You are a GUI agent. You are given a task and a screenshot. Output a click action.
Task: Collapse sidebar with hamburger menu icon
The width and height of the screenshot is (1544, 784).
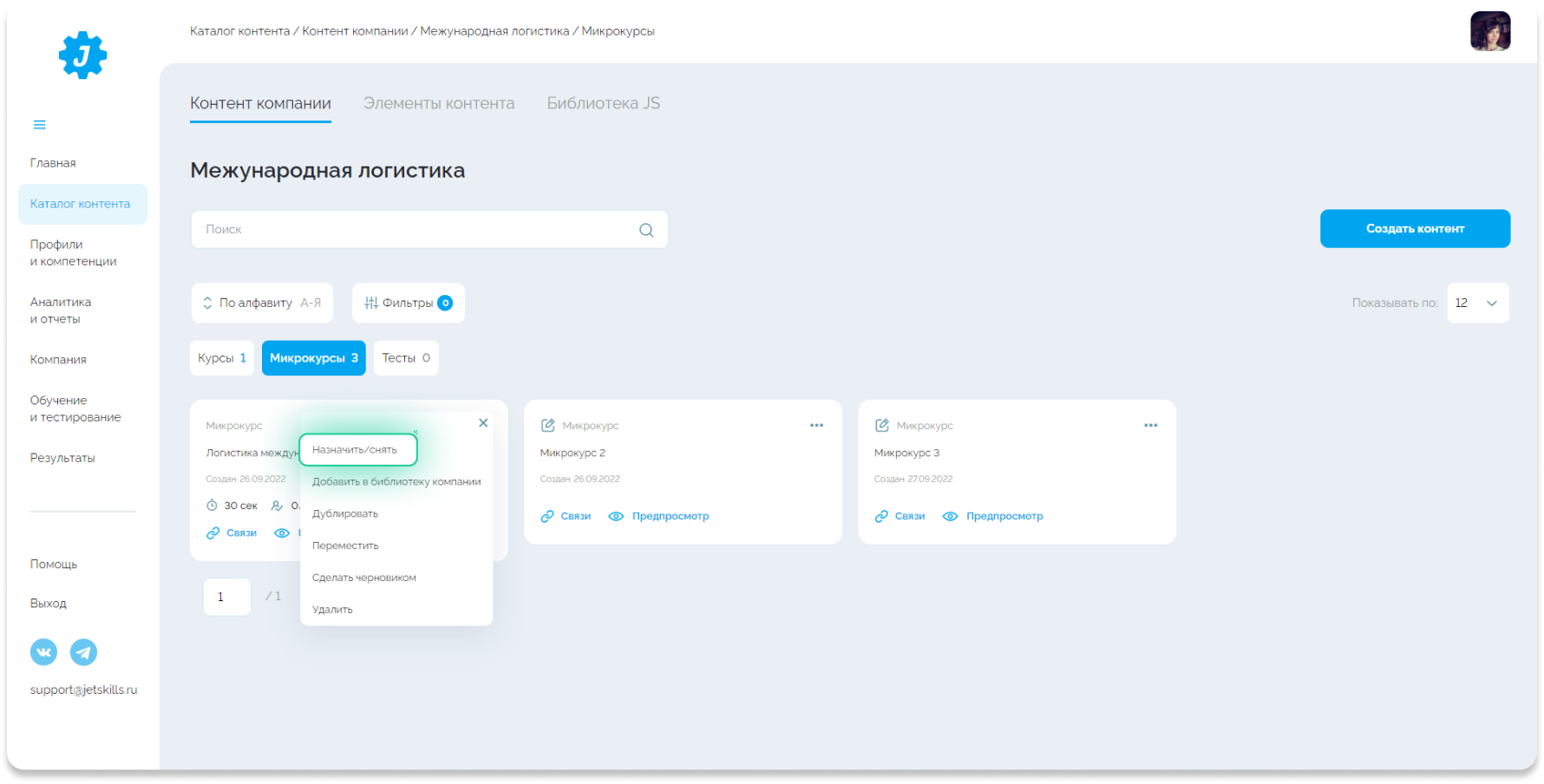click(x=39, y=125)
